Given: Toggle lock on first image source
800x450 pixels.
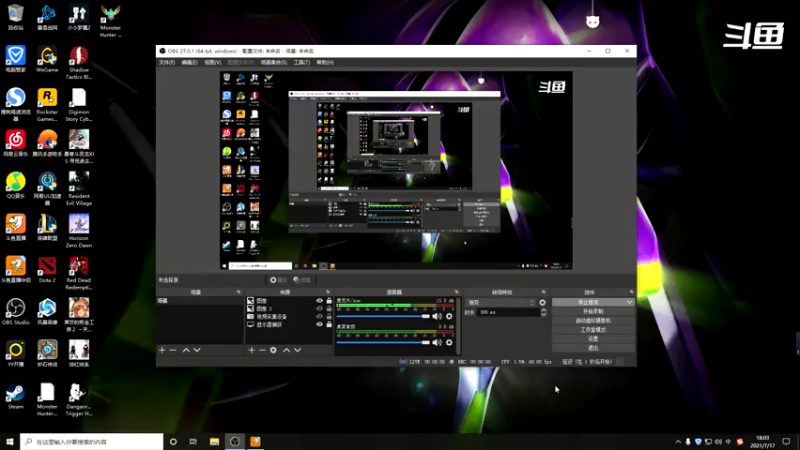Looking at the screenshot, I should pos(329,301).
